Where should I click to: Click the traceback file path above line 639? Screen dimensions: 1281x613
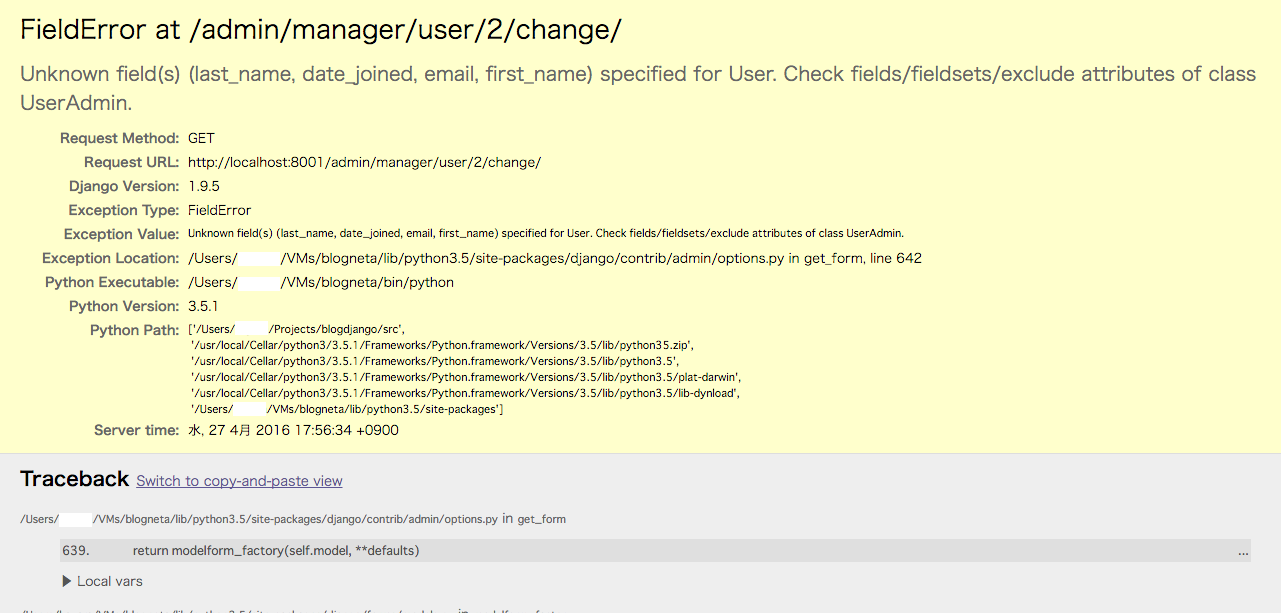[294, 519]
